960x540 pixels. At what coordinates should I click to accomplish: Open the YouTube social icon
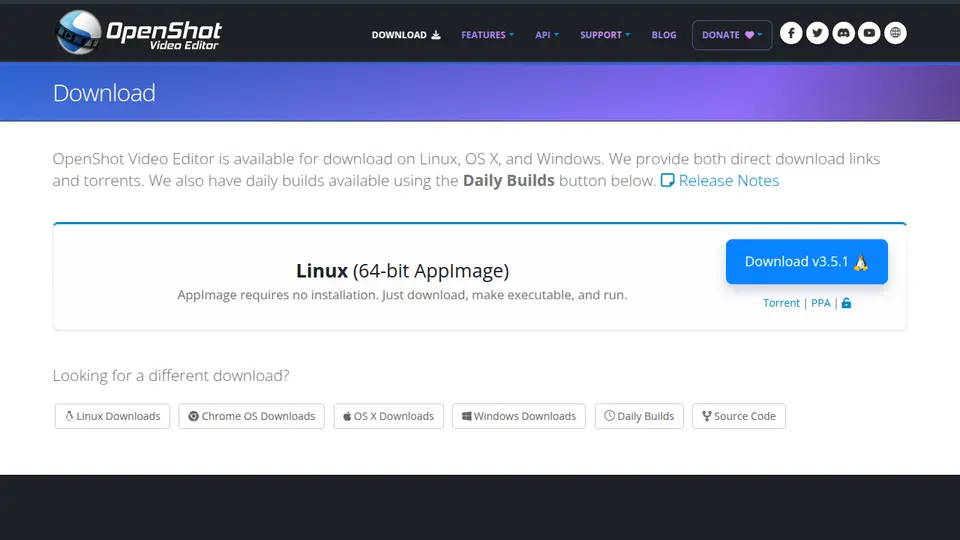[x=869, y=33]
